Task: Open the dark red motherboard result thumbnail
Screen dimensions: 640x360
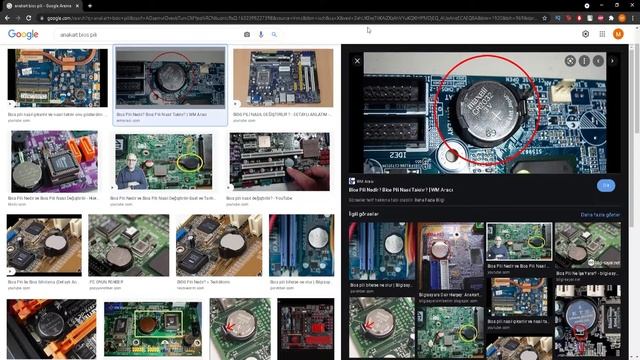Action: [x=306, y=329]
